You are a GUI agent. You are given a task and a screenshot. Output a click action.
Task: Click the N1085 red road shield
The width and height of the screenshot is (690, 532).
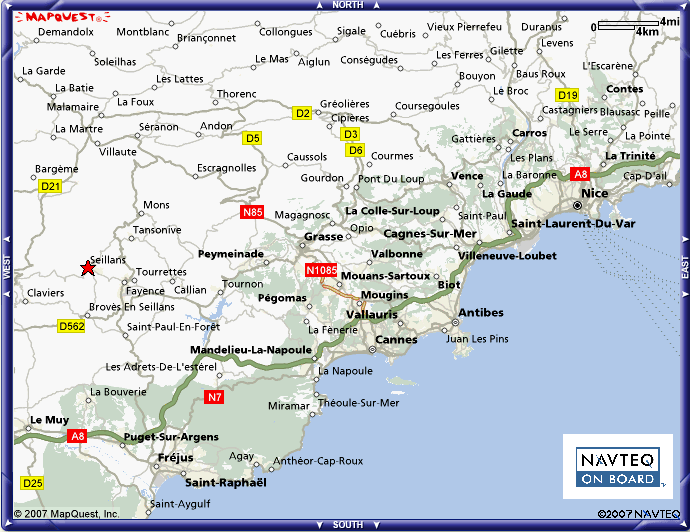coord(321,270)
